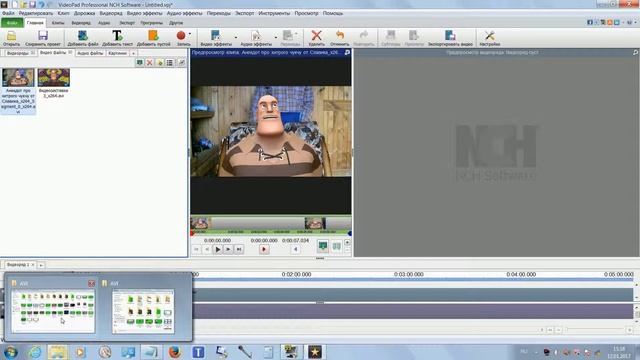Screen dimensions: 640x360
Task: Click 0:04:00.000 mark on timeline ruler
Action: click(x=521, y=275)
